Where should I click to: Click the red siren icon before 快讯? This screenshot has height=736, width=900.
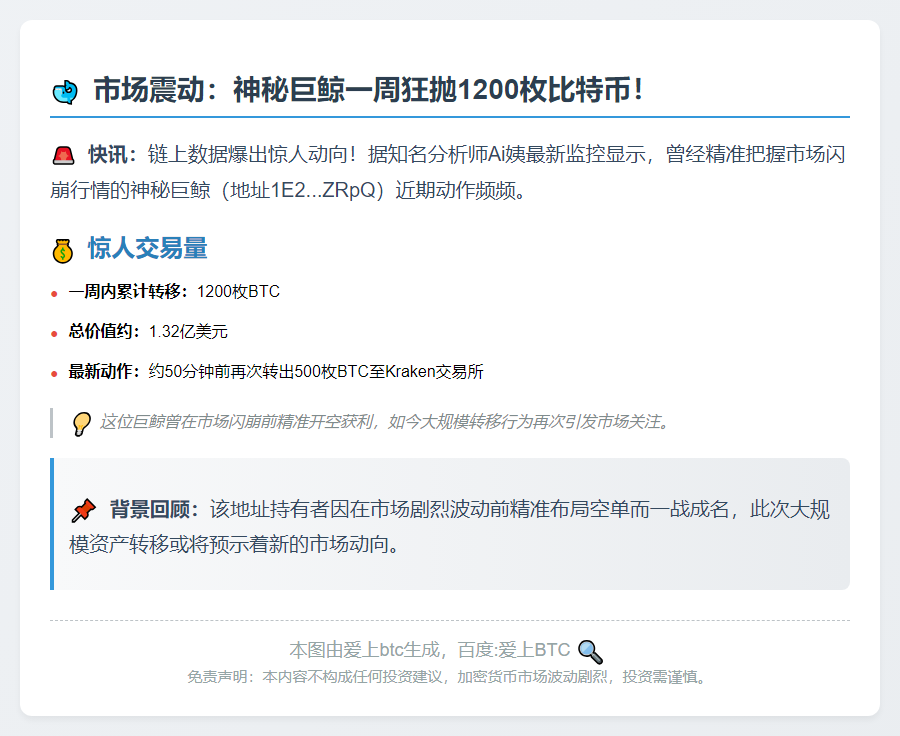(63, 155)
